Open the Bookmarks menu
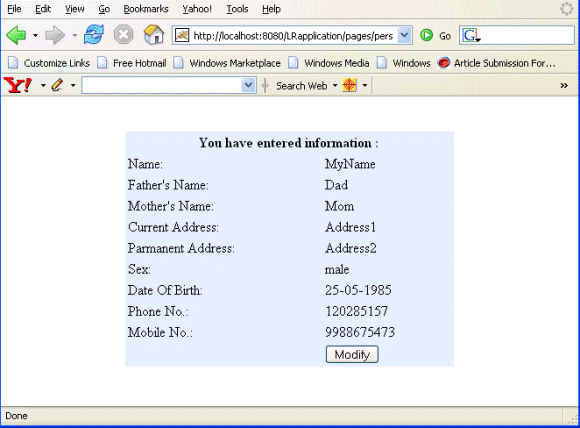Image resolution: width=580 pixels, height=428 pixels. tap(146, 9)
